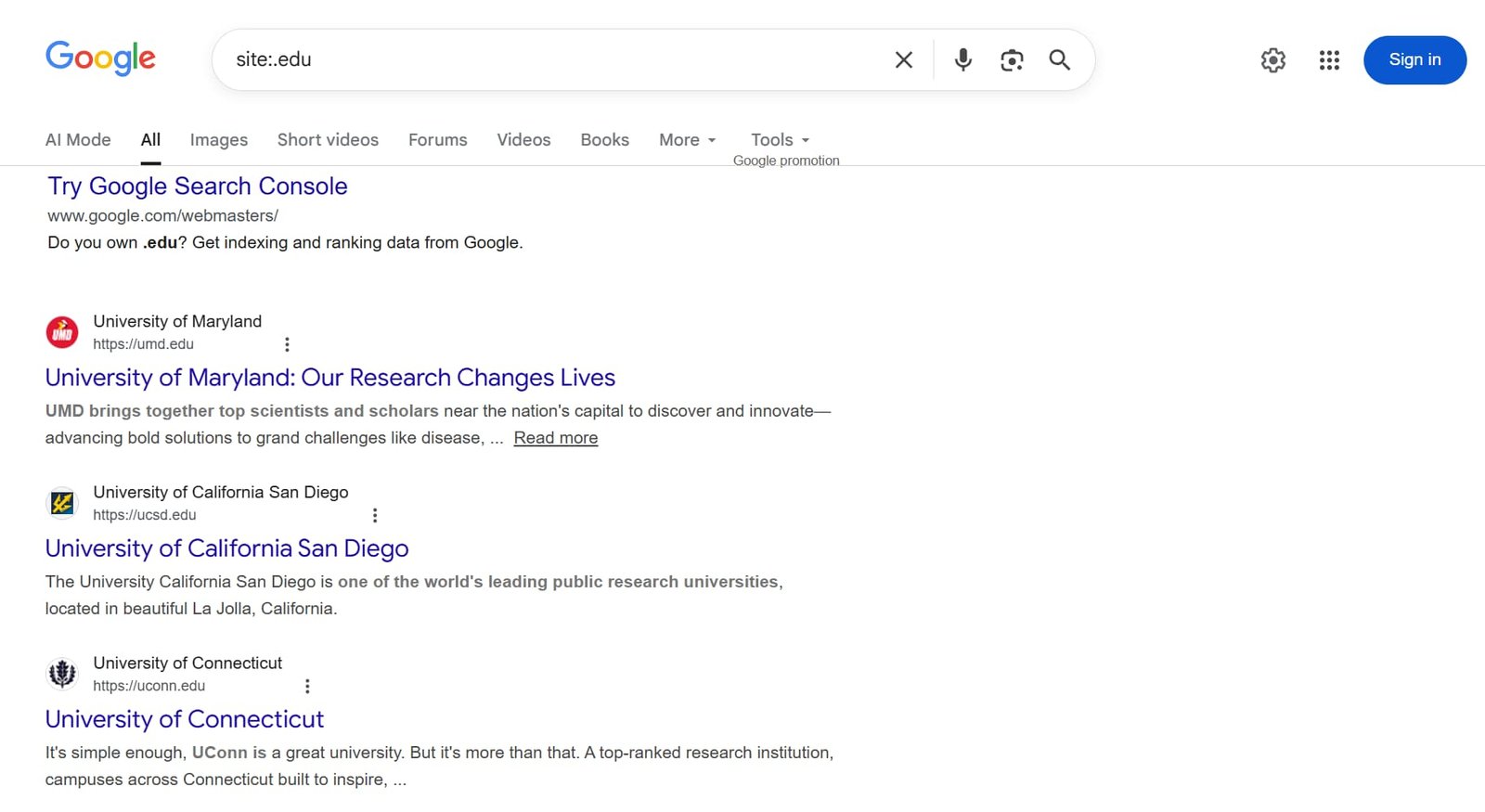This screenshot has height=812, width=1485.
Task: Open three-dot menu for ucsd.edu result
Action: (375, 515)
